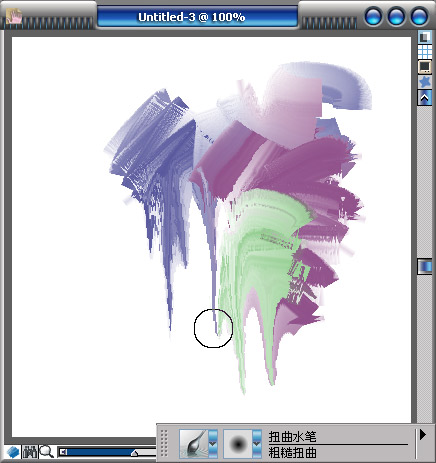Viewport: 436px width, 463px height.
Task: Open the brush category dropdown arrow
Action: 213,444
